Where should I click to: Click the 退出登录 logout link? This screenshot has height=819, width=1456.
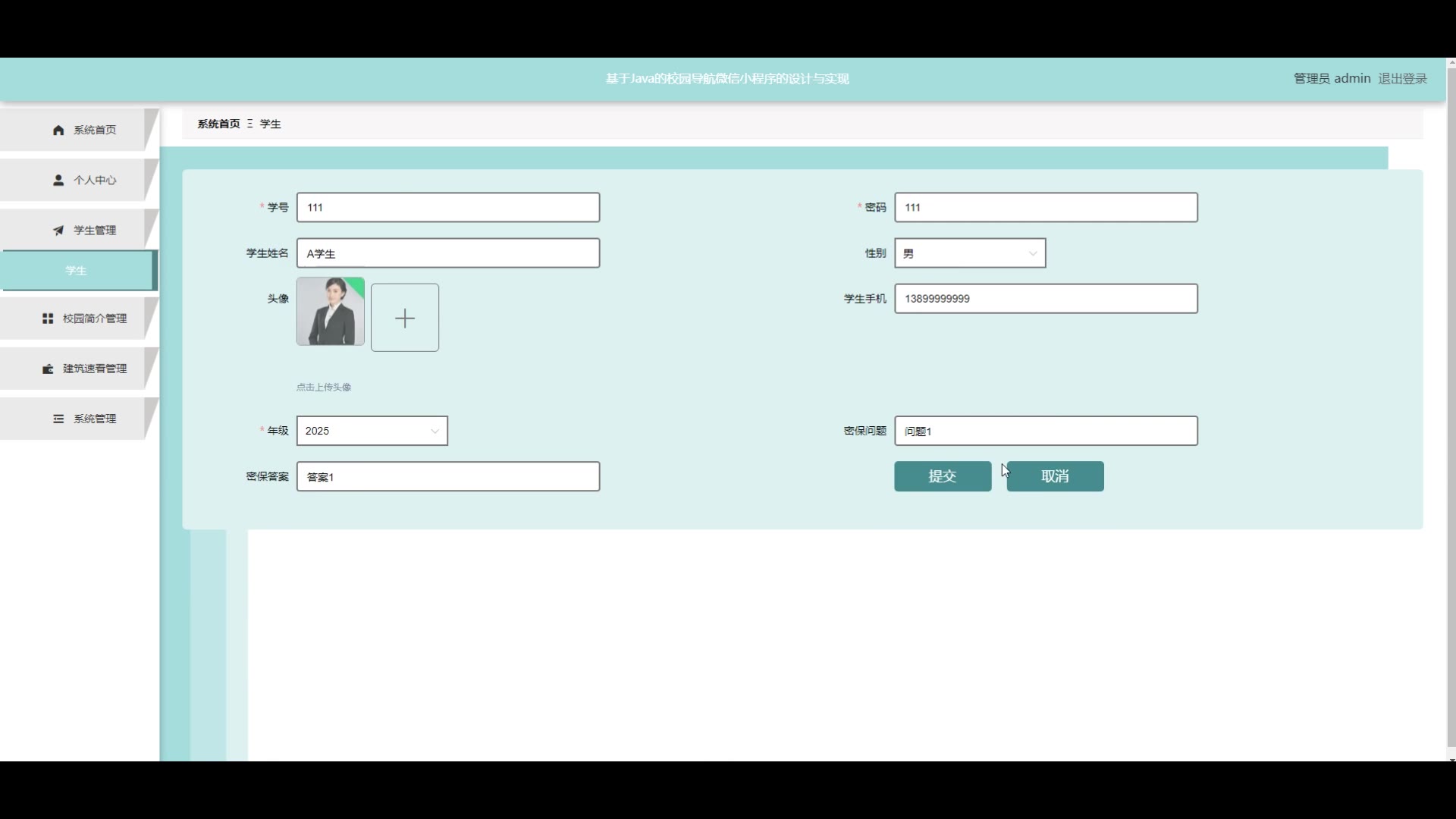[1402, 79]
